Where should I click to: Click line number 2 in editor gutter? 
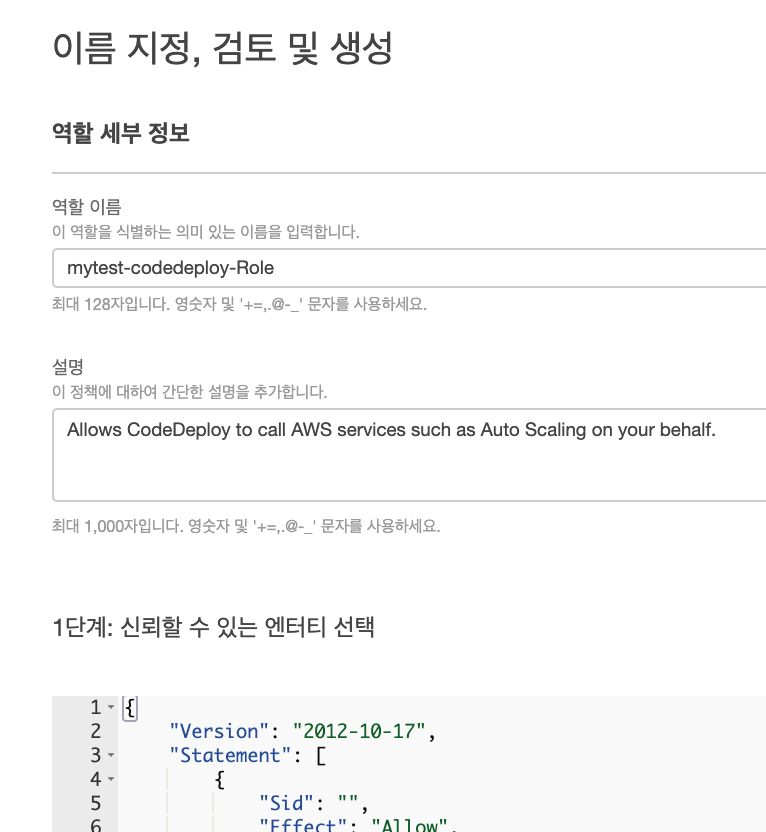(95, 731)
